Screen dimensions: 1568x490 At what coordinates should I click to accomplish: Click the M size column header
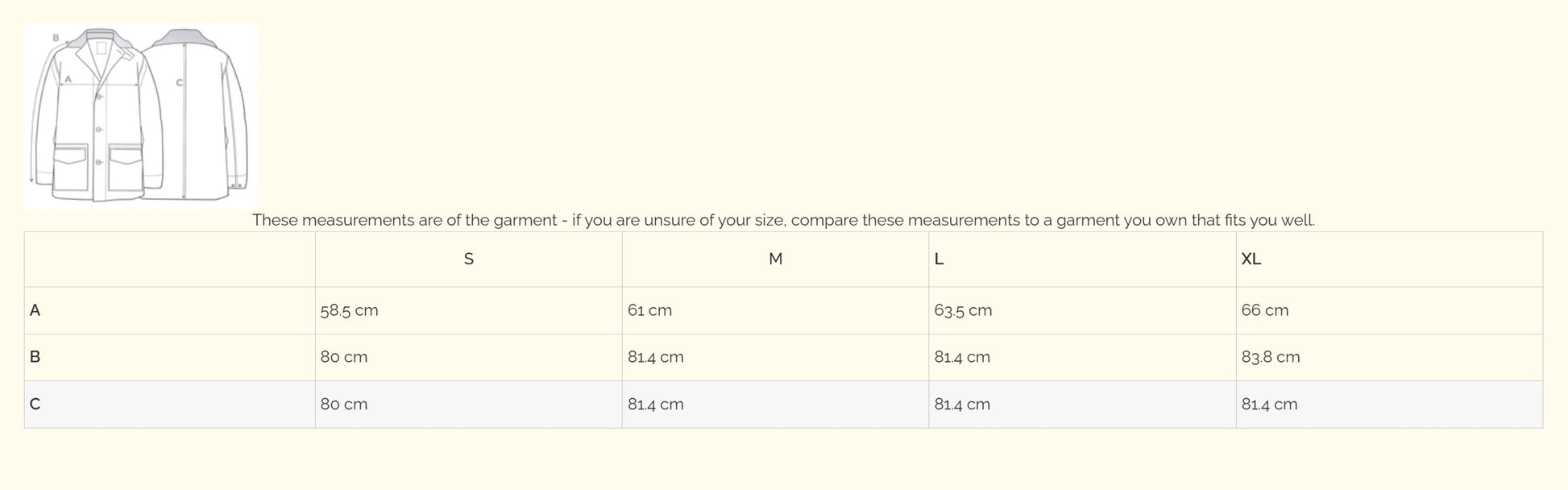point(775,259)
